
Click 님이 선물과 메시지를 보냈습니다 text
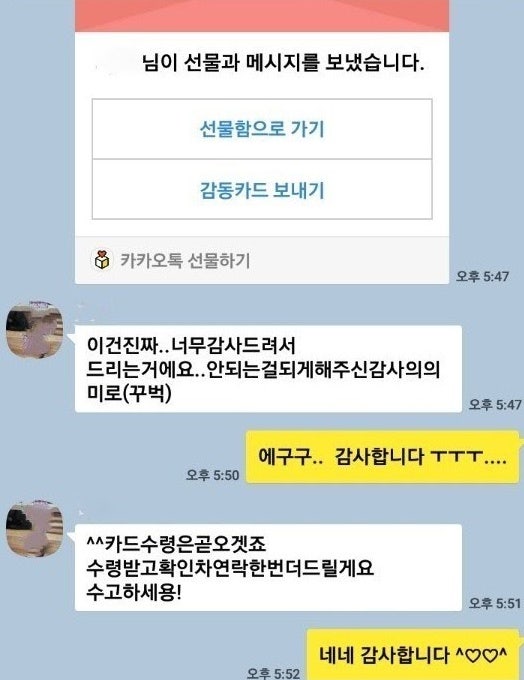click(283, 63)
